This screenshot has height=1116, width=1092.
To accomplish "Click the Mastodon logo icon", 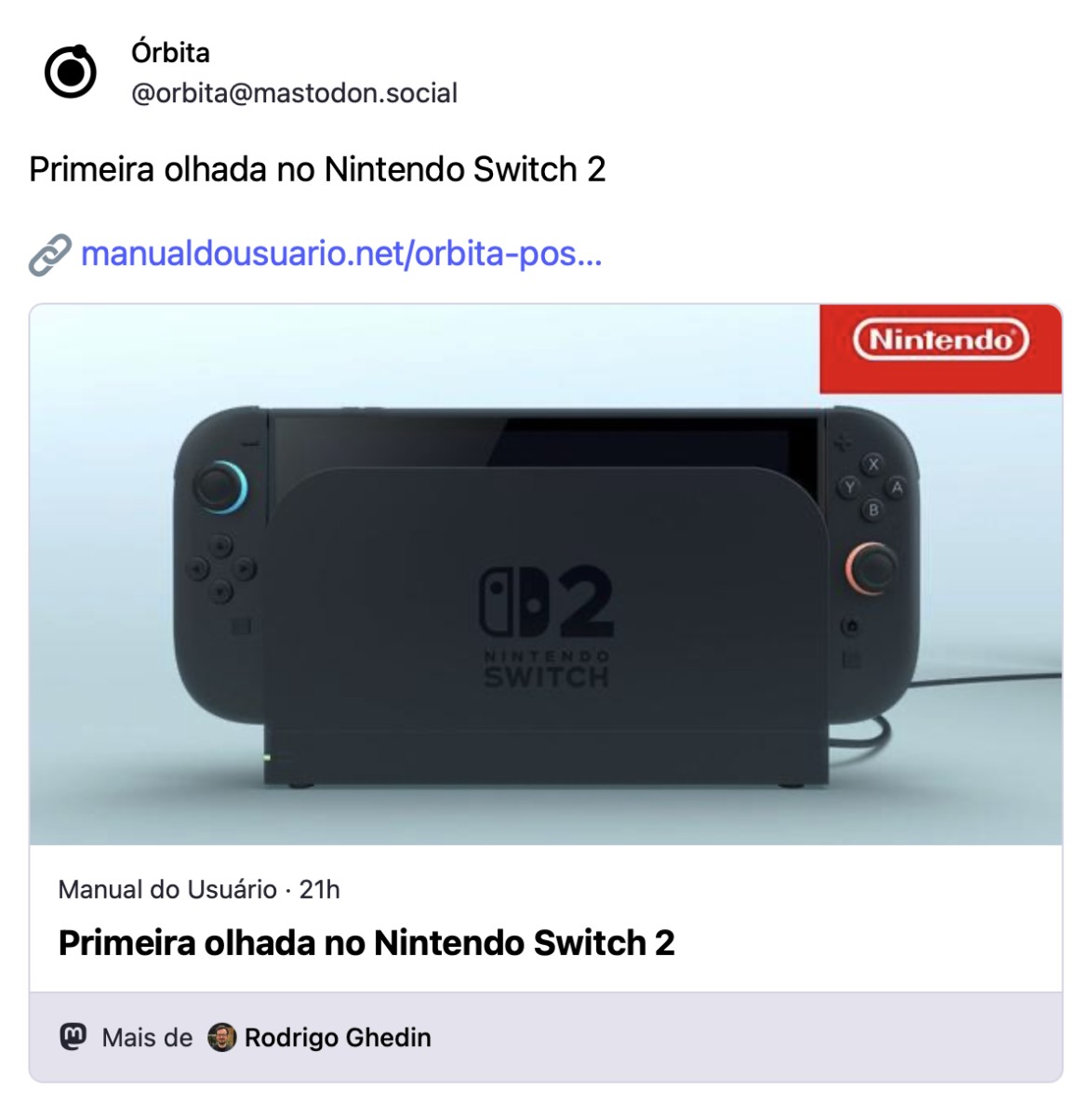I will pos(73,1036).
